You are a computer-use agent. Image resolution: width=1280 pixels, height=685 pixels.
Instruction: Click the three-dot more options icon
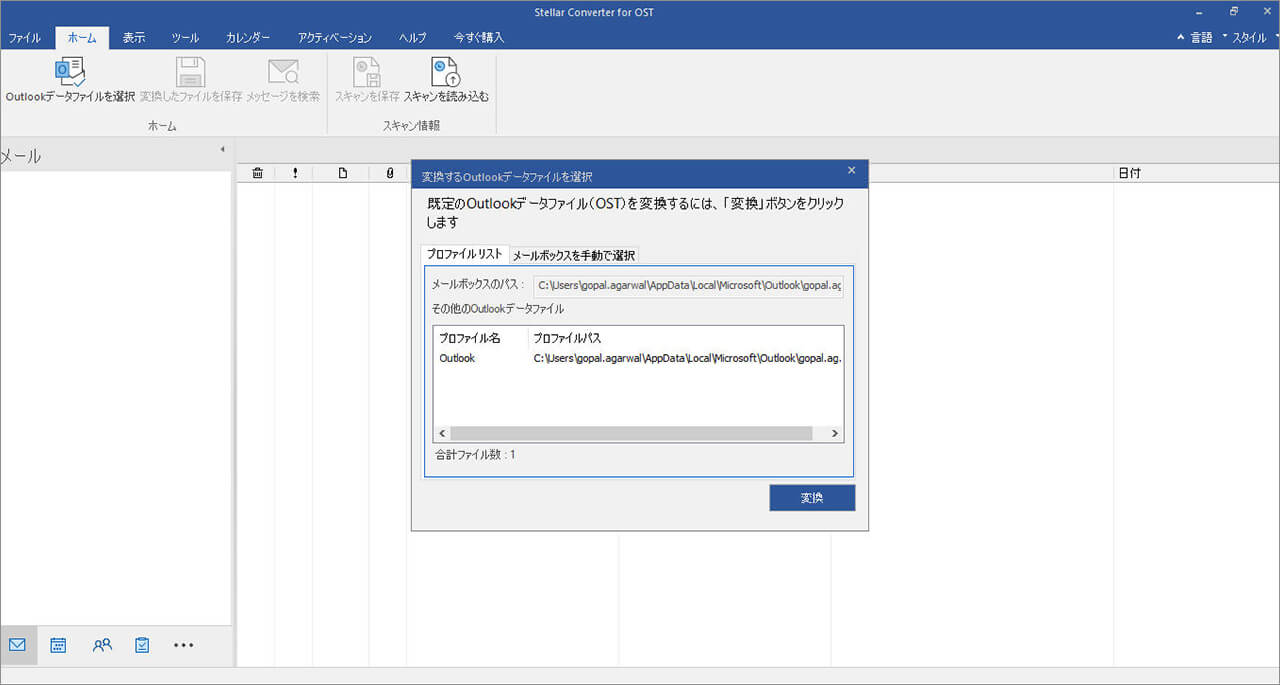(x=183, y=645)
